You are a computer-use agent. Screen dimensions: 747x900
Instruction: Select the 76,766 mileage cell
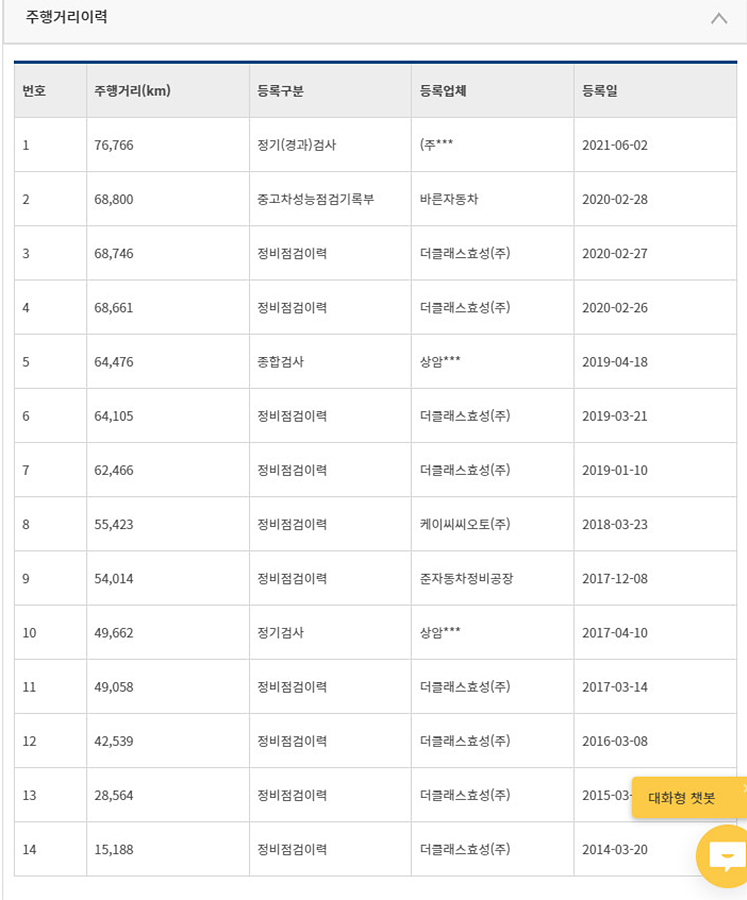pyautogui.click(x=114, y=145)
